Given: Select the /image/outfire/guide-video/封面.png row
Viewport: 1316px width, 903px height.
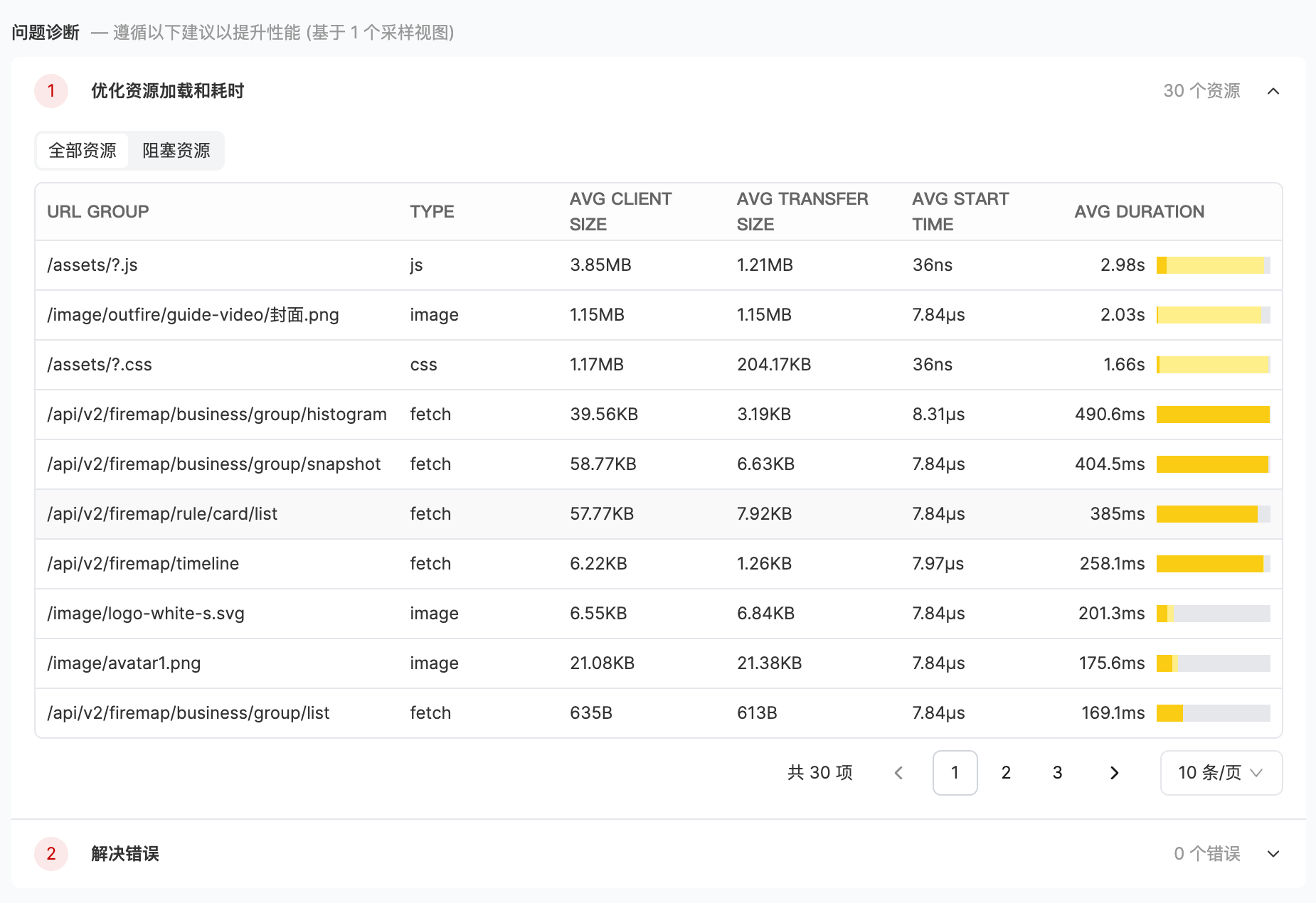Looking at the screenshot, I should (659, 315).
